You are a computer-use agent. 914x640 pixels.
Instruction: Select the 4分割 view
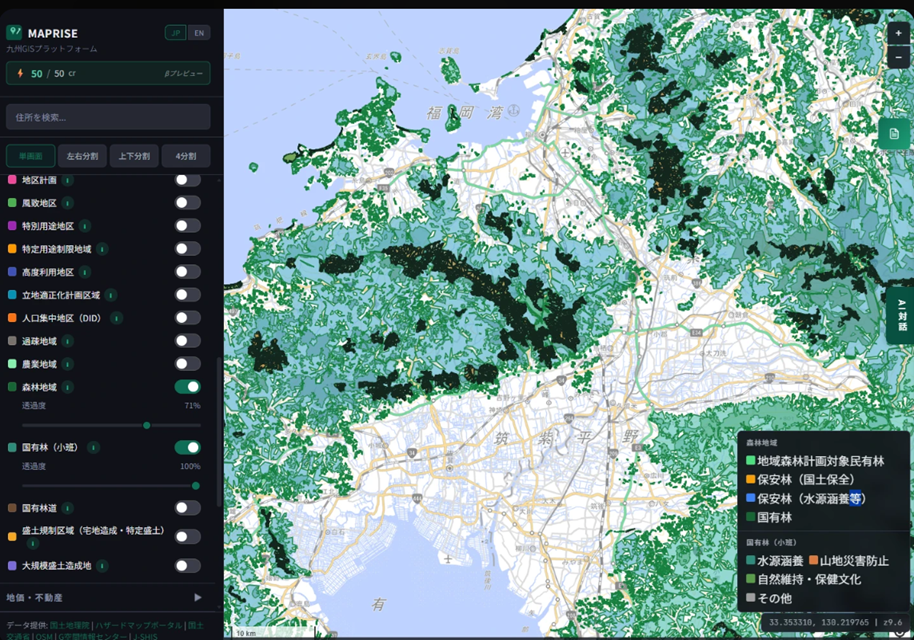click(x=186, y=156)
